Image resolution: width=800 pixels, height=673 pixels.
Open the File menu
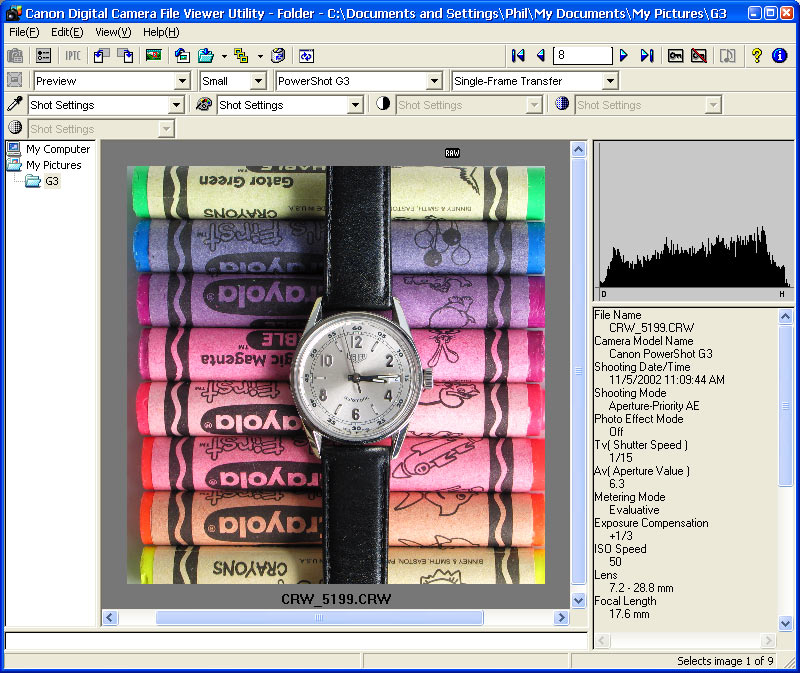pyautogui.click(x=24, y=32)
